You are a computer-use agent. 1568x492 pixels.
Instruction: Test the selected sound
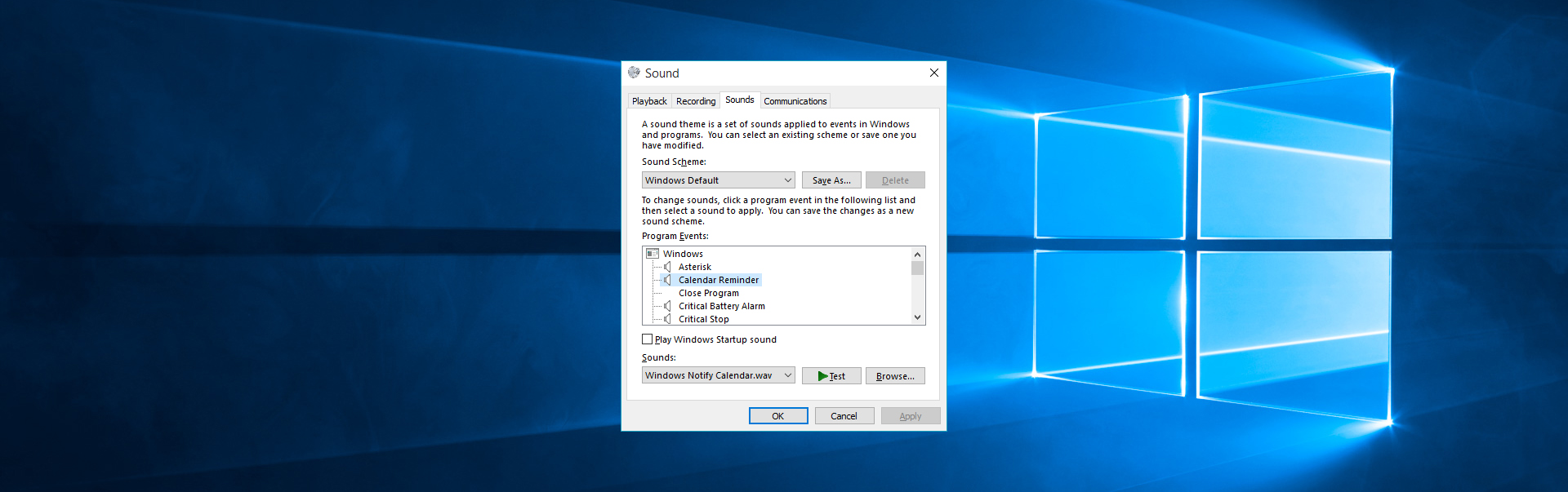(x=831, y=375)
